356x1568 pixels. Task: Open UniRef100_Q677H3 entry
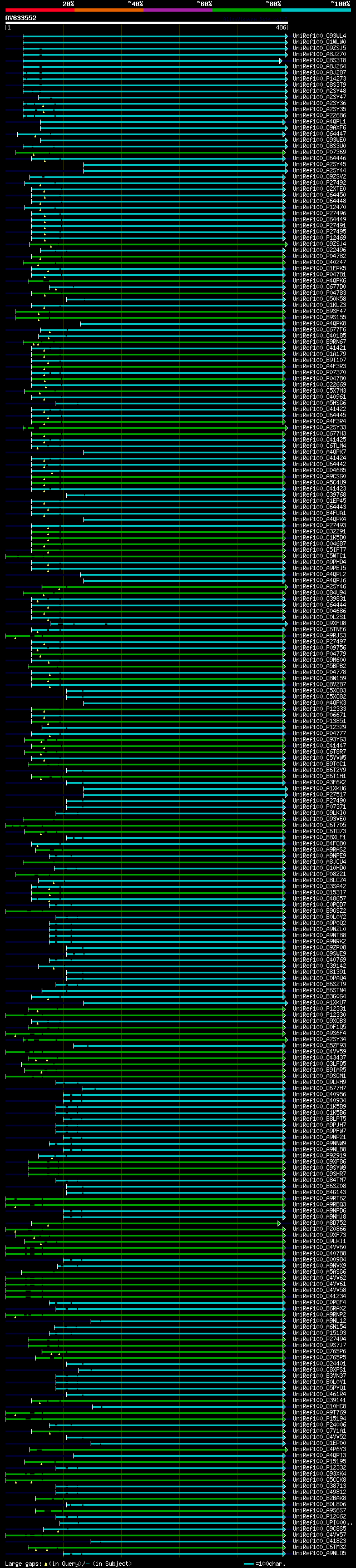click(319, 434)
